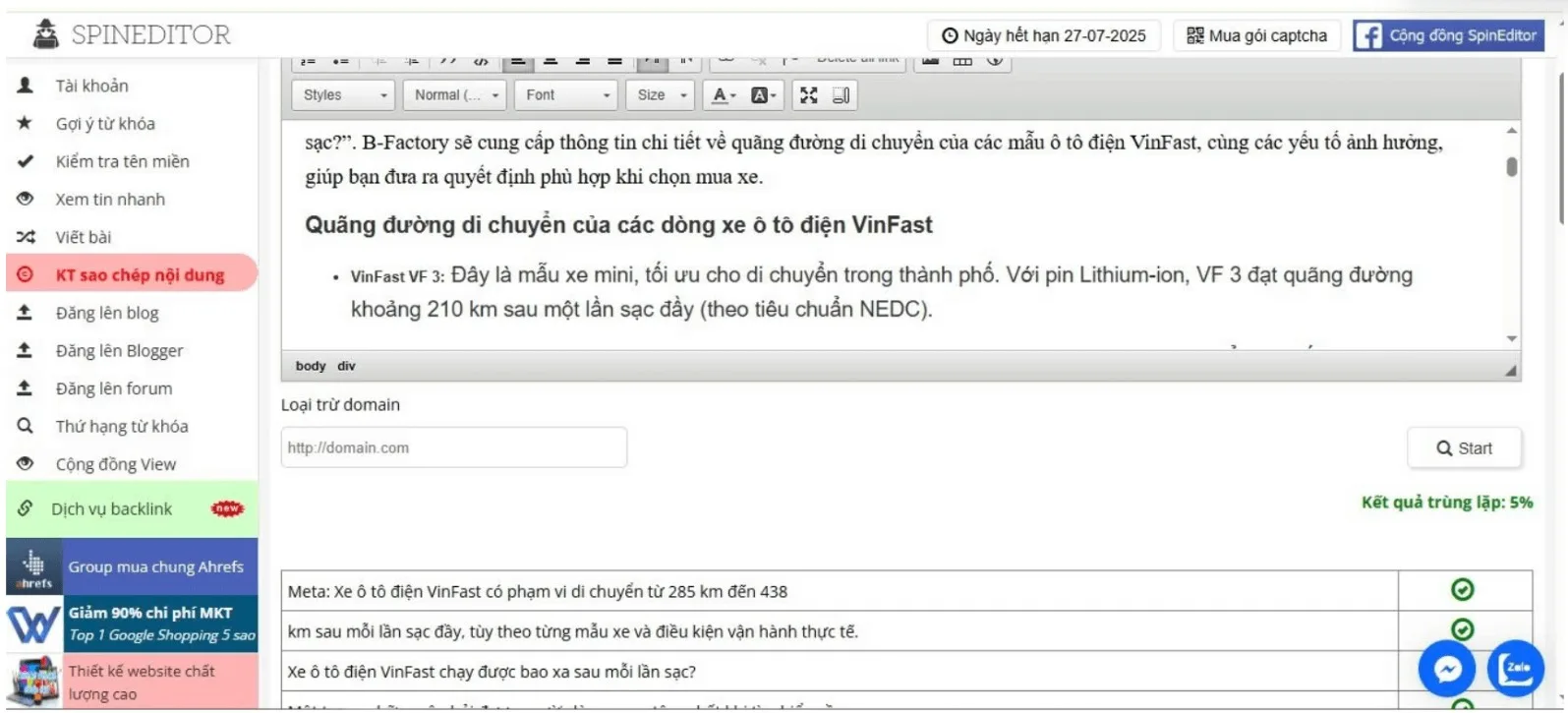Click green check for km sau mỗi row
The height and width of the screenshot is (713, 1568).
tap(1463, 629)
